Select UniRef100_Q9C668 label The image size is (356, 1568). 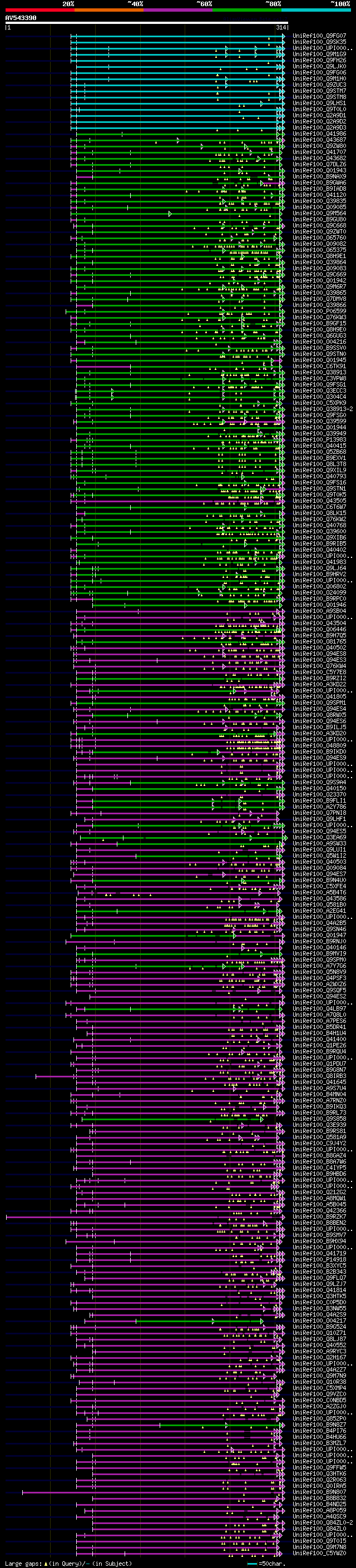point(319,225)
